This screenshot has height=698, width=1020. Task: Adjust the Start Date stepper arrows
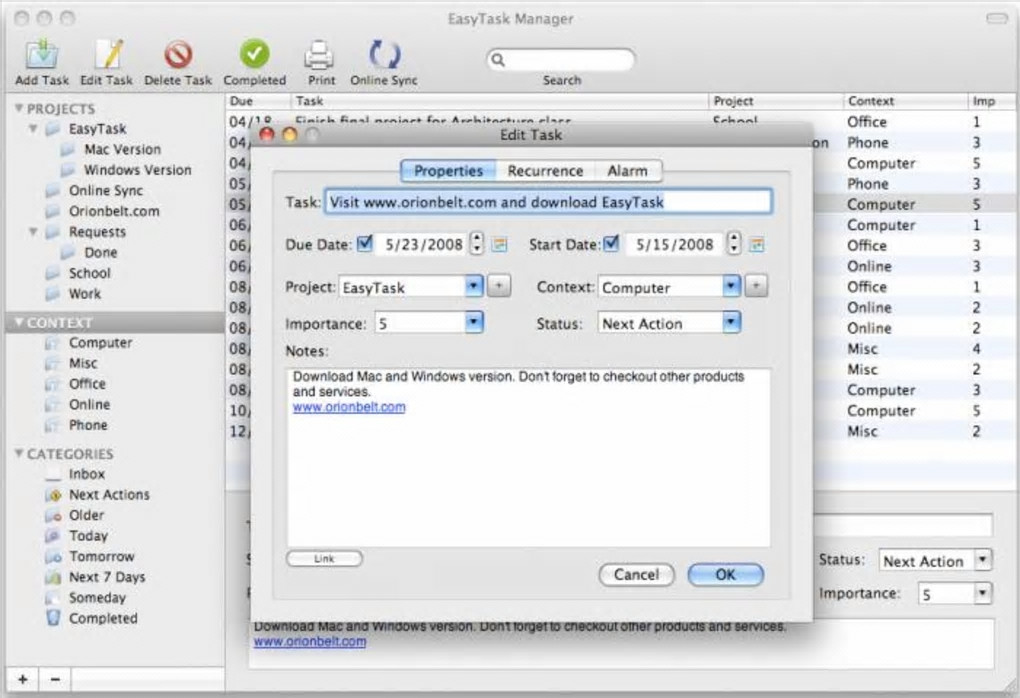pos(734,243)
